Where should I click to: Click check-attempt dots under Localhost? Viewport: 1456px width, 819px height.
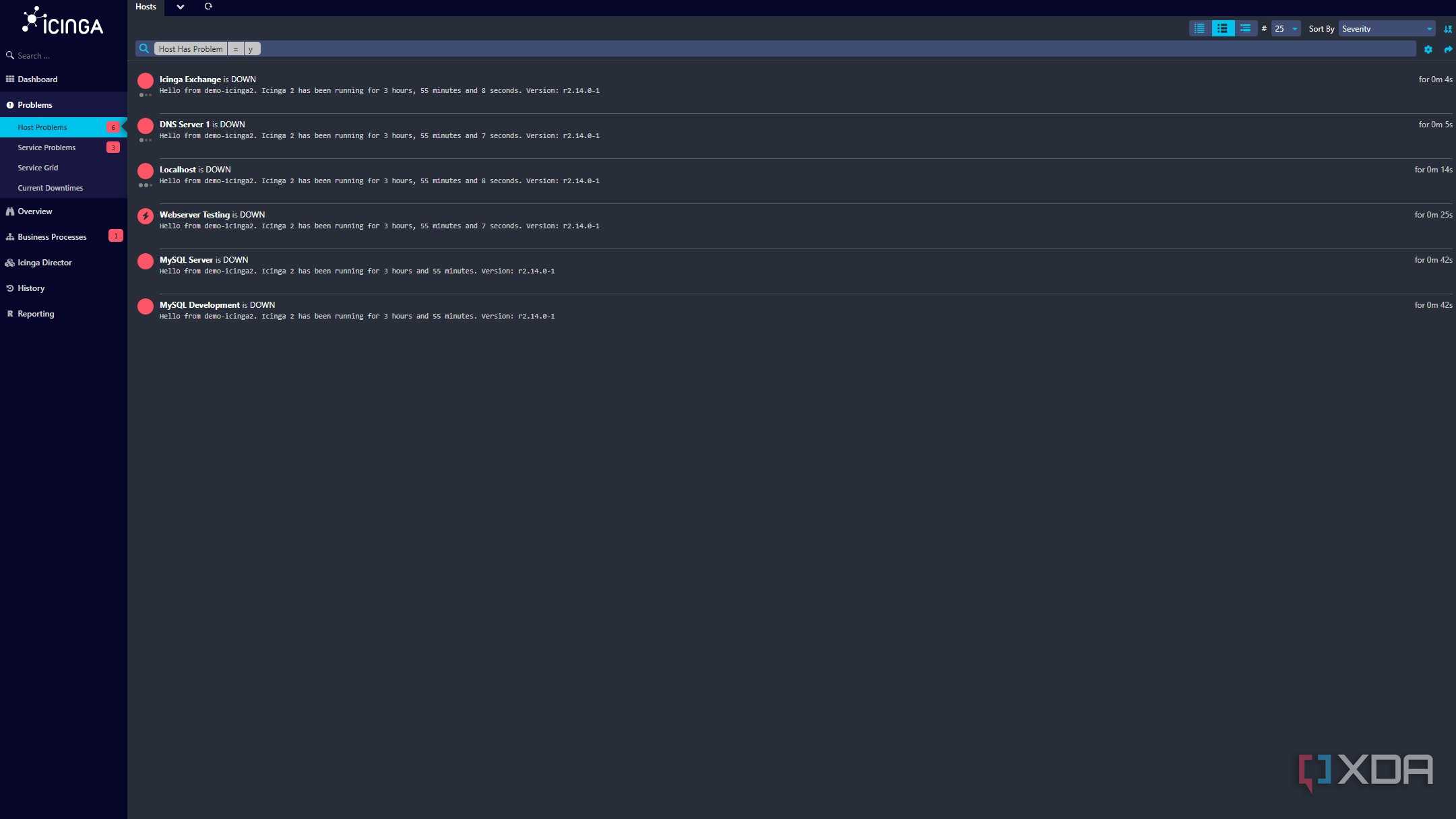[x=146, y=185]
